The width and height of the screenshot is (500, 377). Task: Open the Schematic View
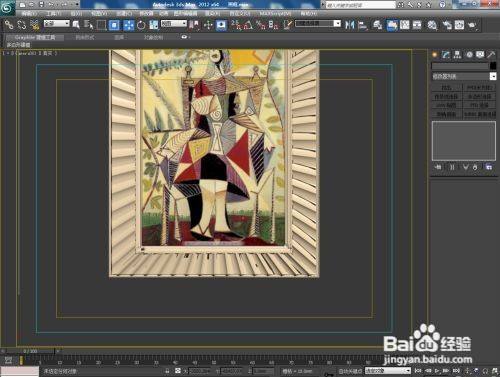point(417,25)
